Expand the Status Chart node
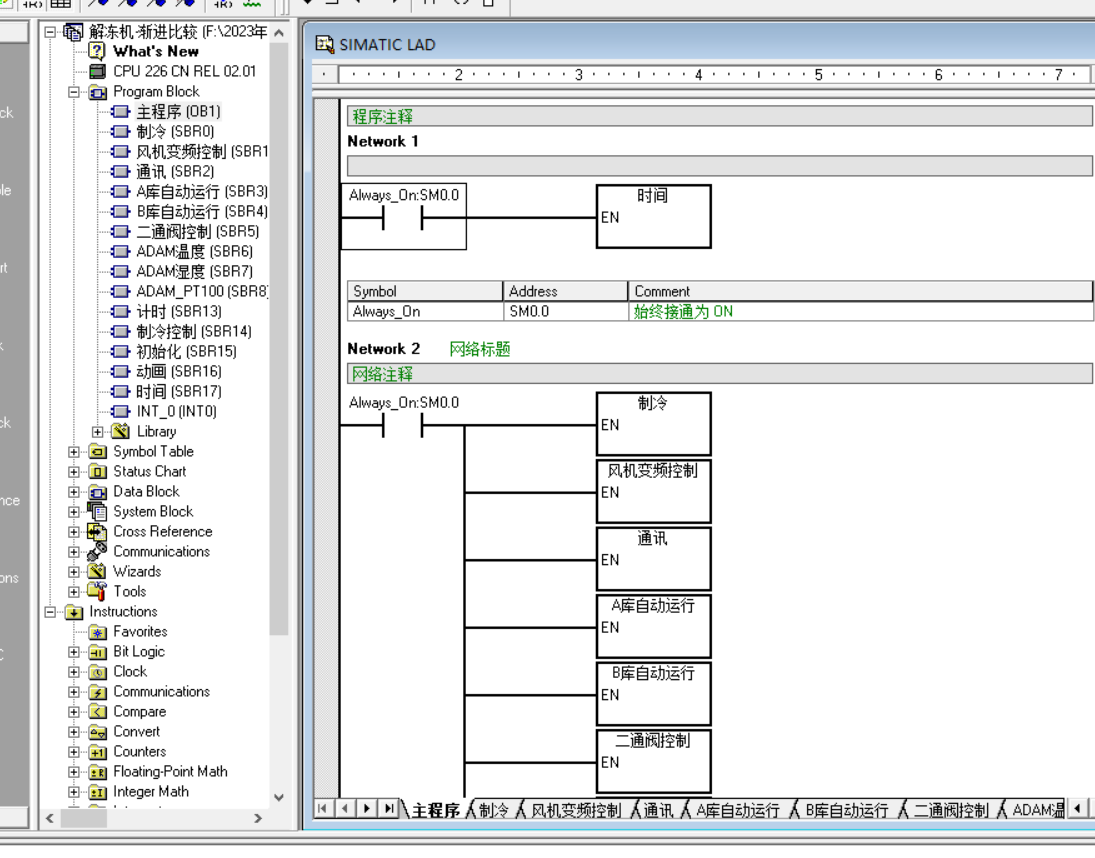 click(74, 472)
